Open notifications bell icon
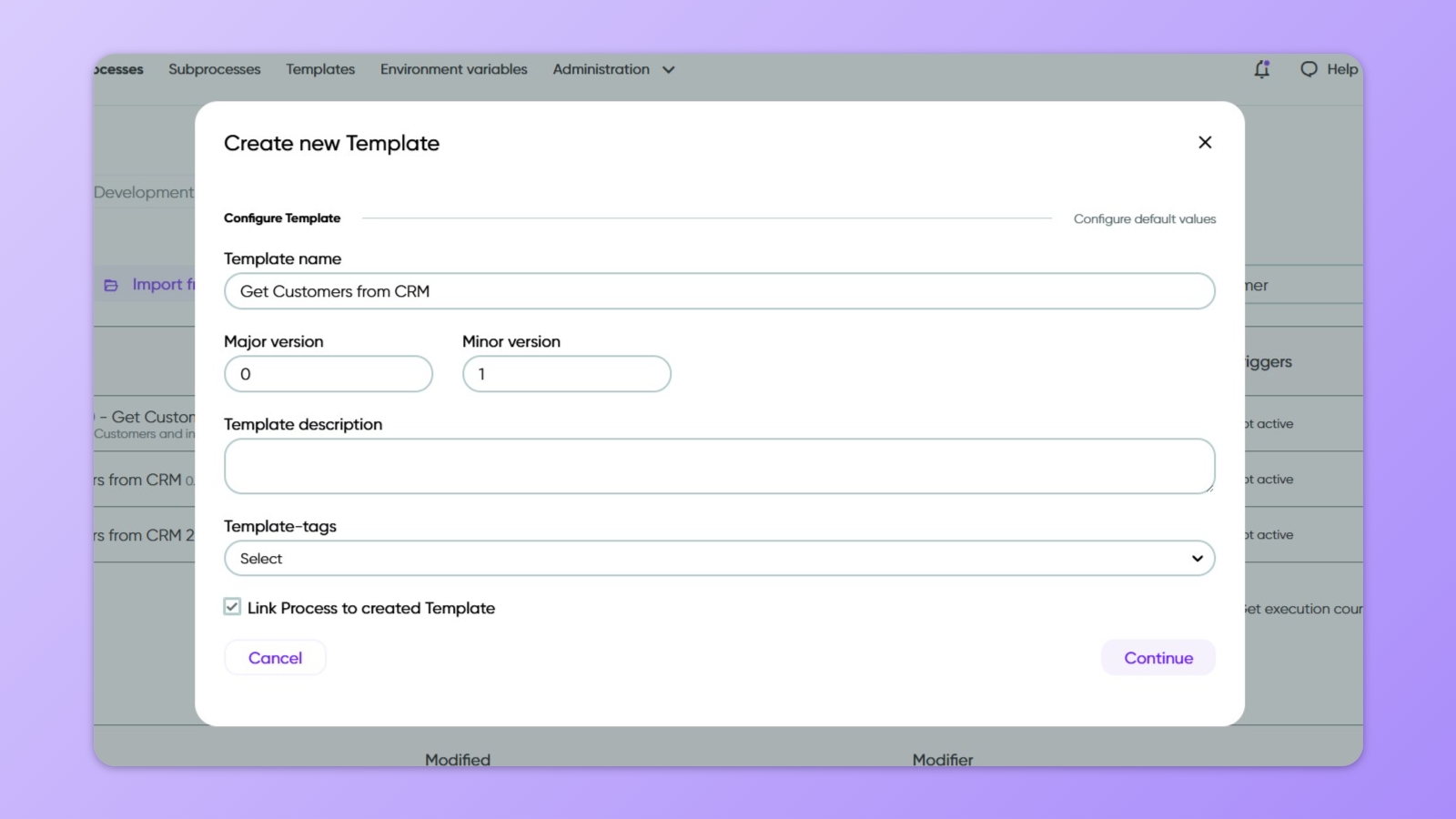Image resolution: width=1456 pixels, height=819 pixels. [1262, 69]
